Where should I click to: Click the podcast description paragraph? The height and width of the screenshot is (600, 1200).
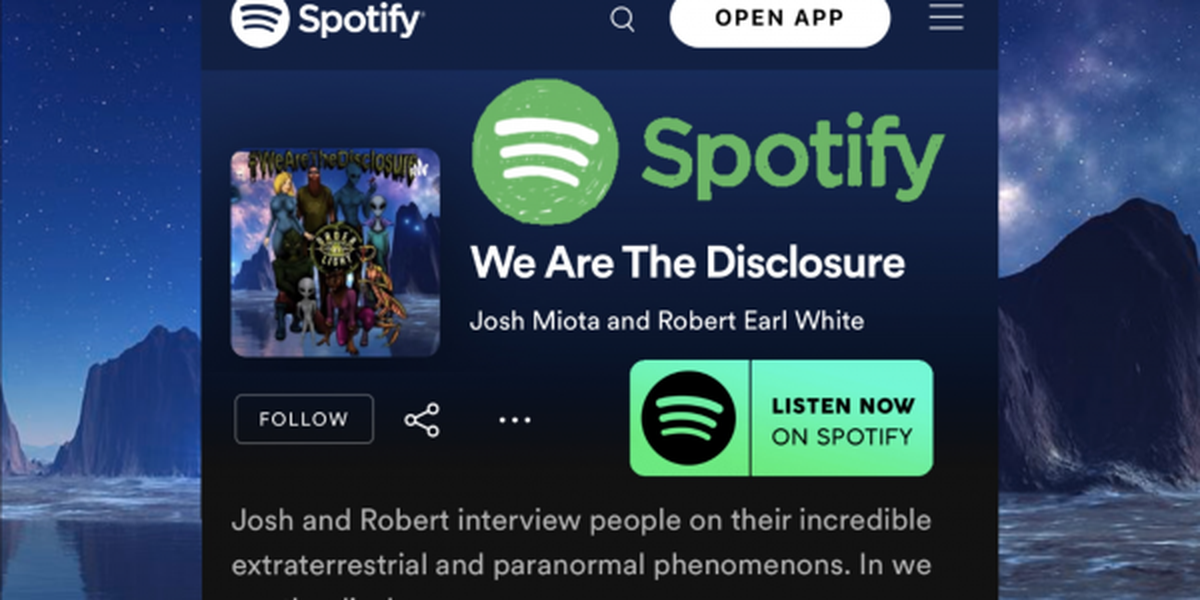pos(582,550)
